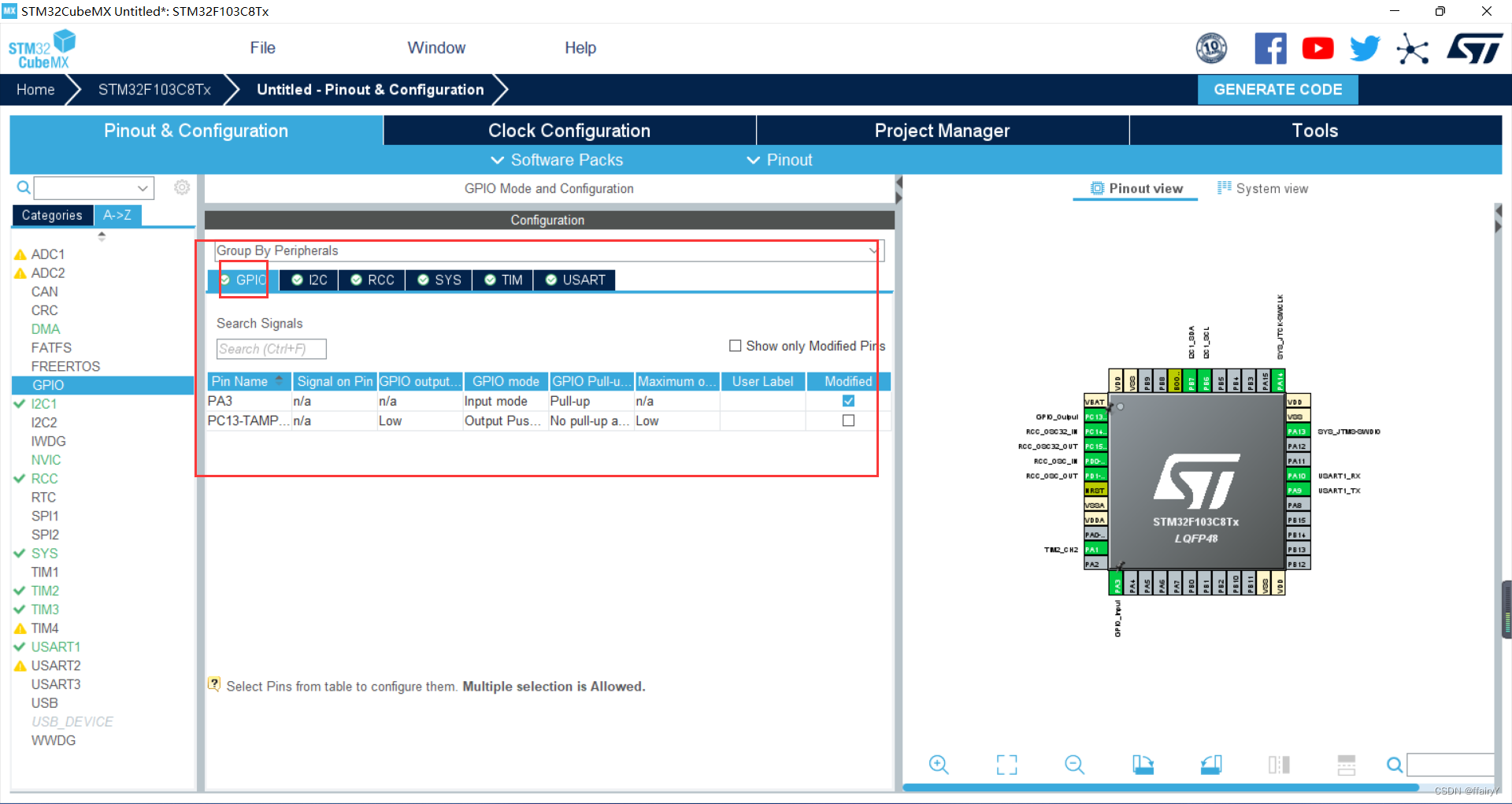Image resolution: width=1512 pixels, height=804 pixels.
Task: Click the vertical split view icon
Action: point(1279,765)
